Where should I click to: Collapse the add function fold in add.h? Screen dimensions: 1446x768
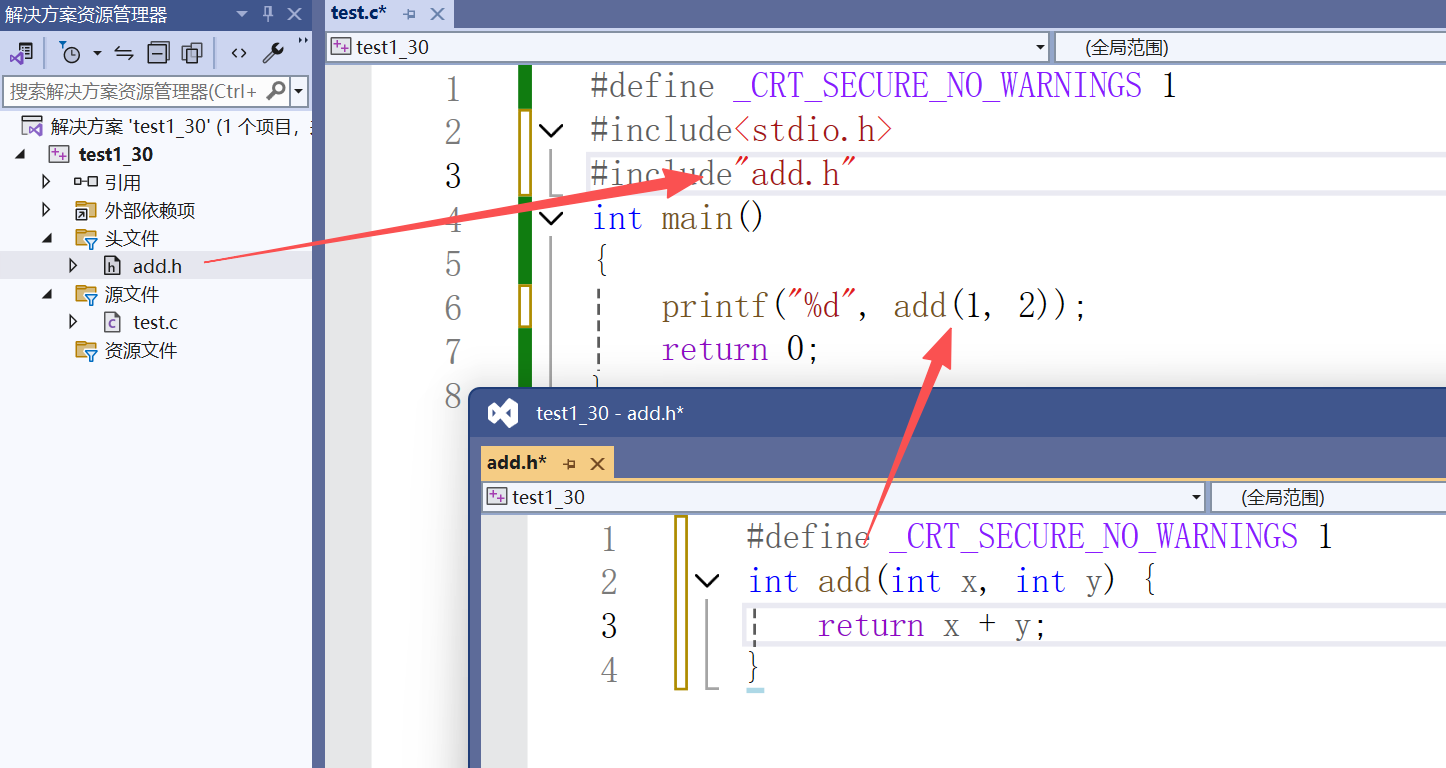pyautogui.click(x=707, y=581)
